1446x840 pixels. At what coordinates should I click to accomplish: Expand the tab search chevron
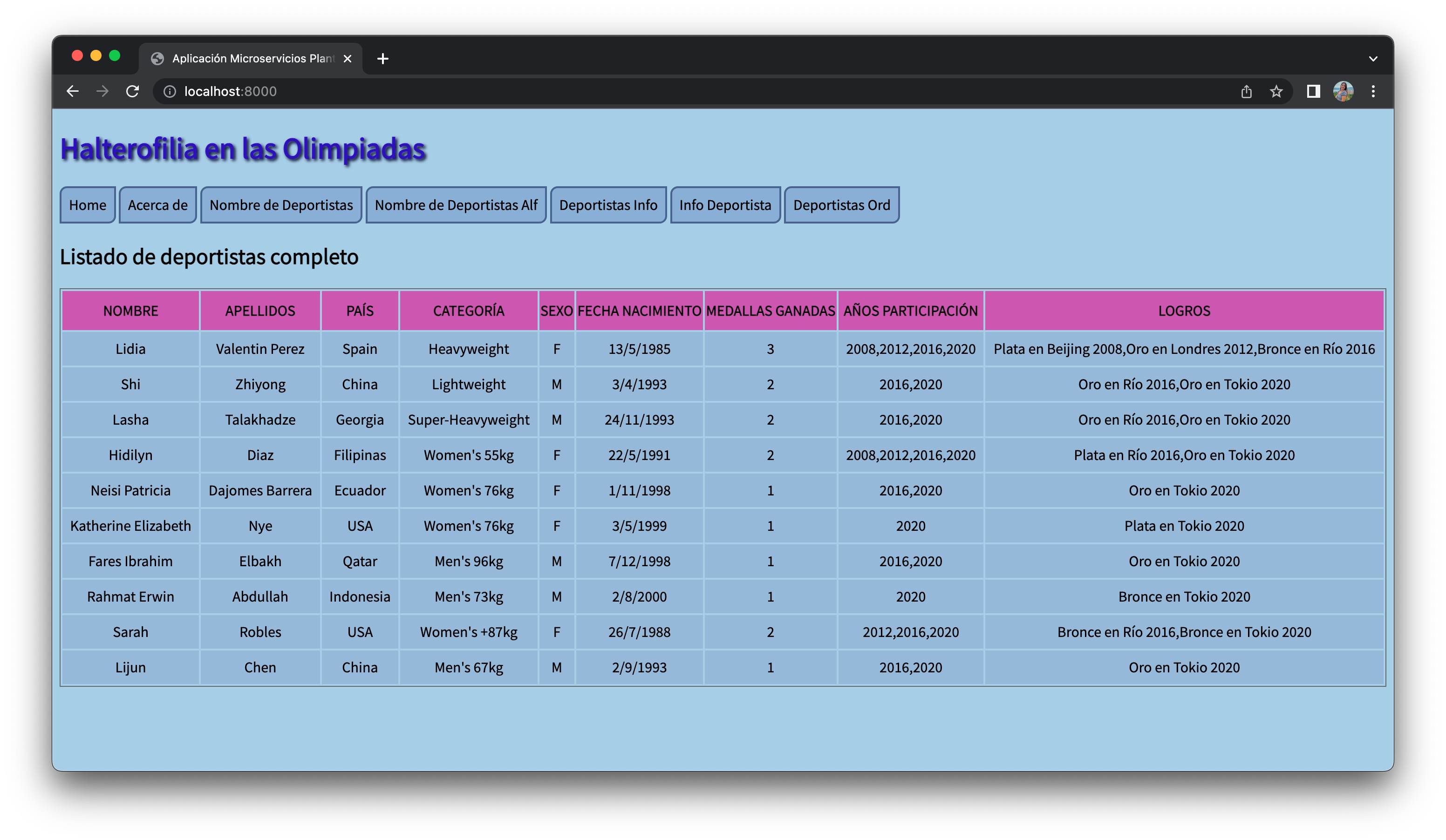[1373, 59]
